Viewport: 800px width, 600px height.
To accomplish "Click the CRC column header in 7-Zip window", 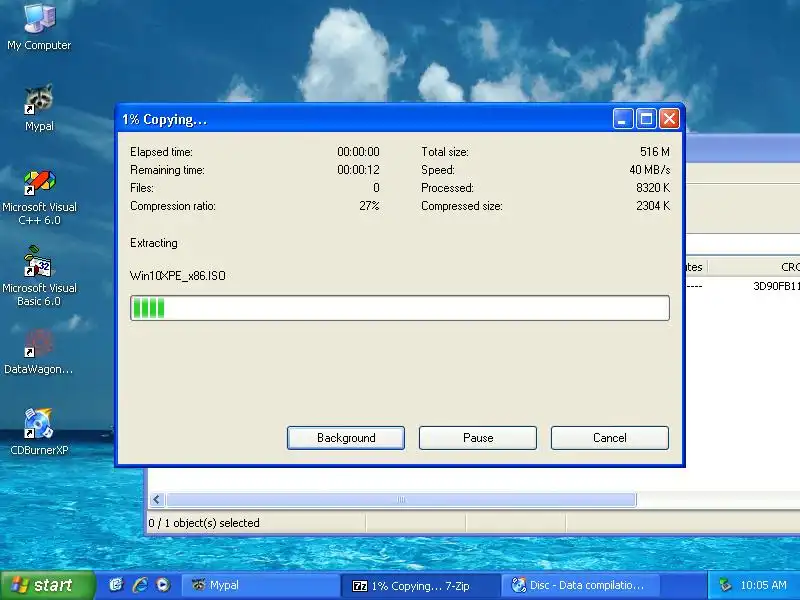I will pyautogui.click(x=754, y=267).
